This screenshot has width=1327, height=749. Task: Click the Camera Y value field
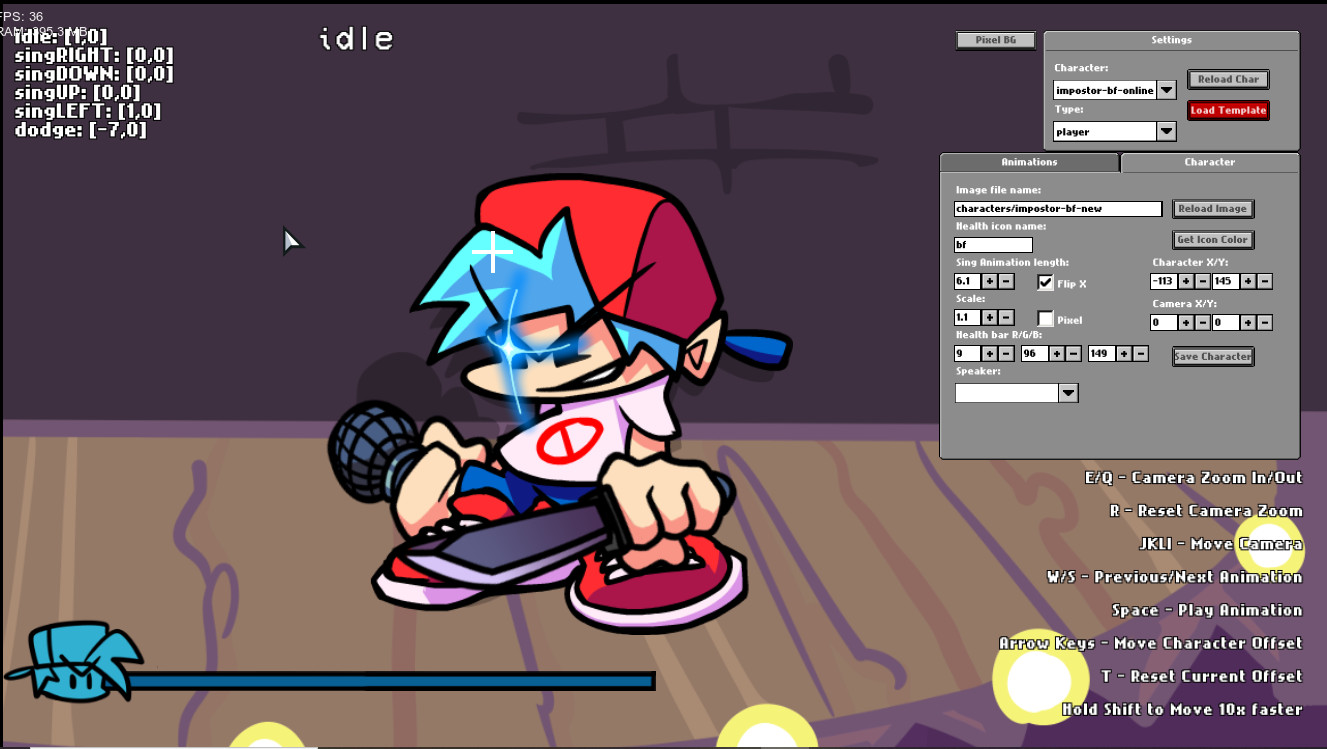tap(1227, 323)
